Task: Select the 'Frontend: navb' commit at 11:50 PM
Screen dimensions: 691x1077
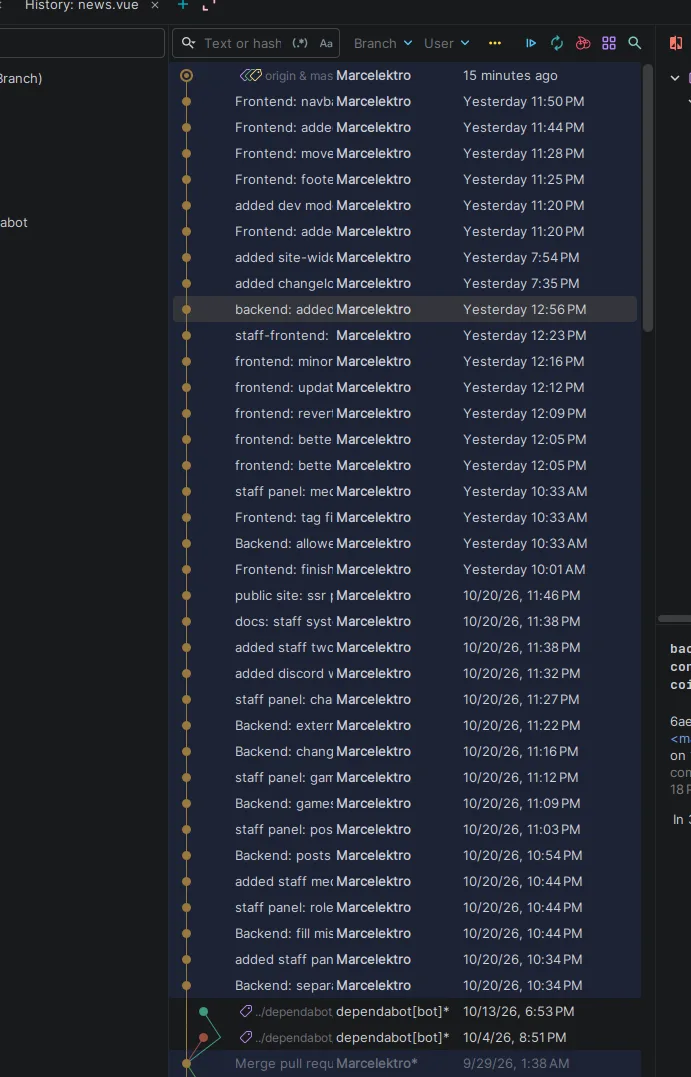Action: point(405,102)
